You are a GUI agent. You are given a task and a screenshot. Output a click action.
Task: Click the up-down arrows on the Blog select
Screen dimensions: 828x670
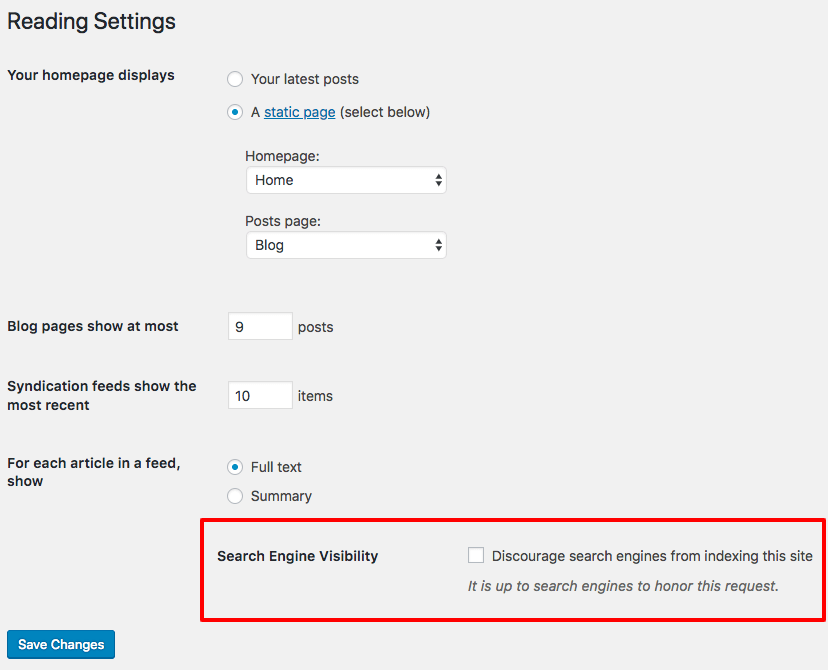click(x=438, y=245)
